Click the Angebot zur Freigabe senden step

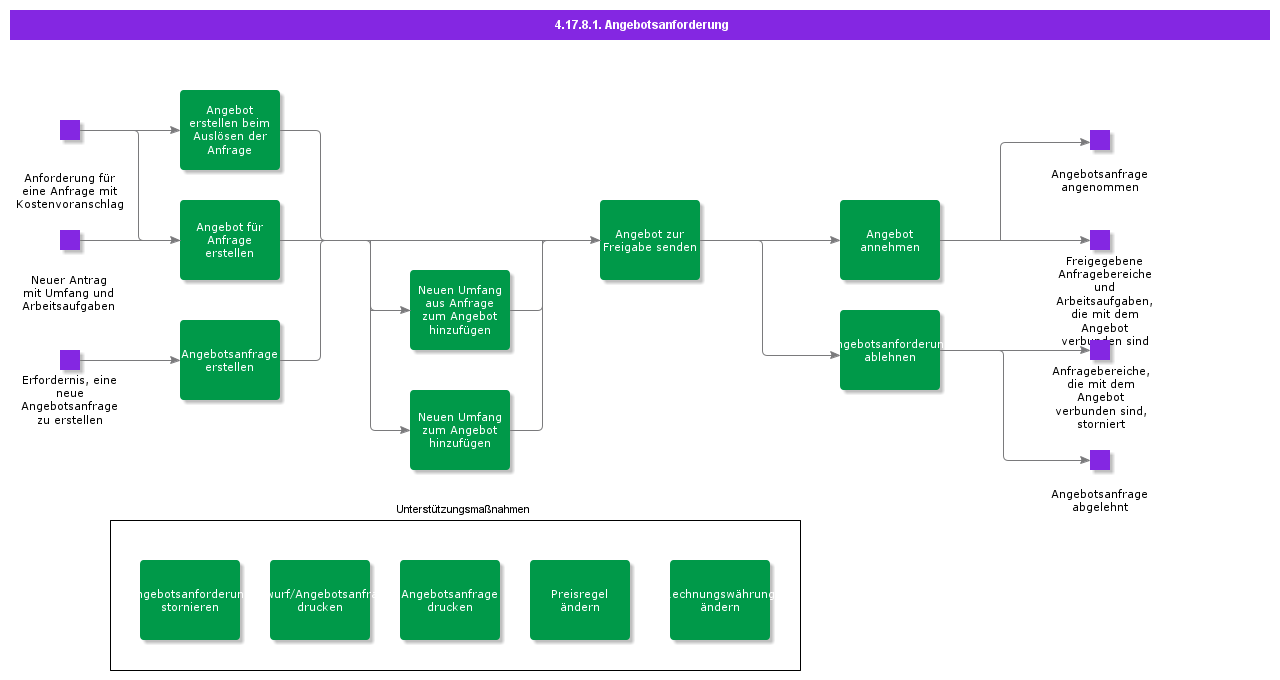coord(650,240)
